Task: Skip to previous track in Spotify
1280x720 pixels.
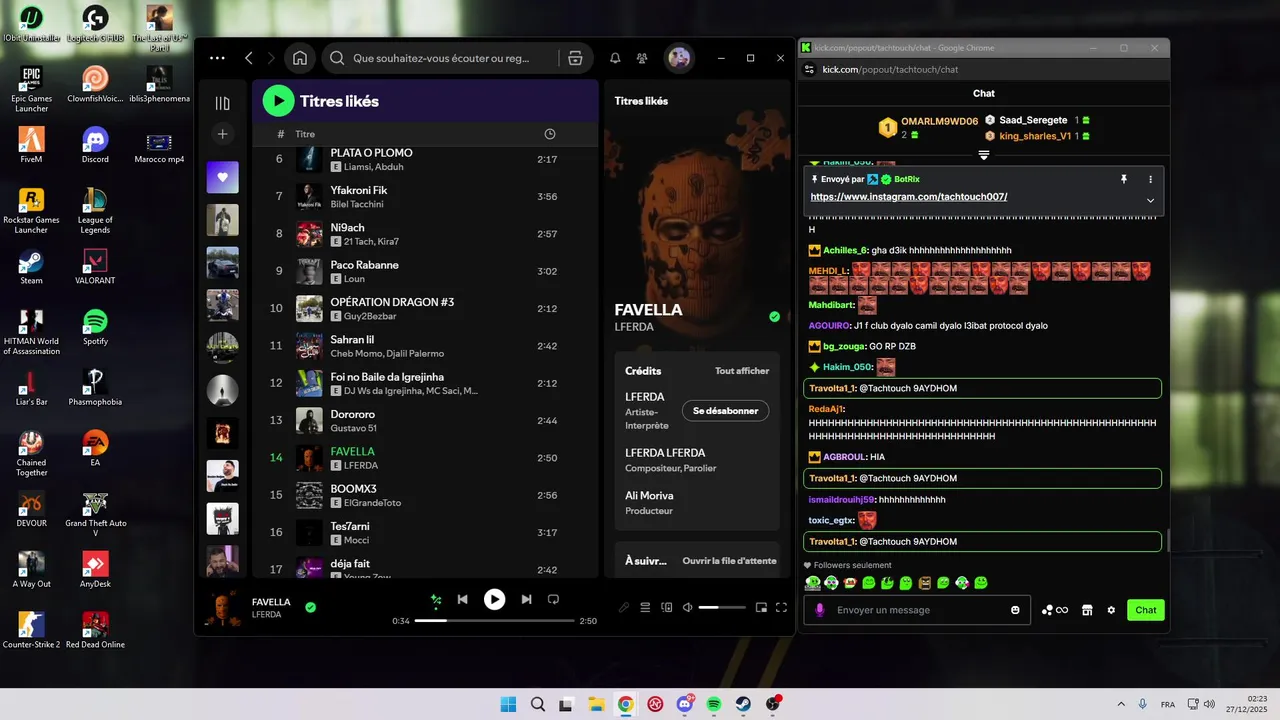Action: (x=463, y=599)
